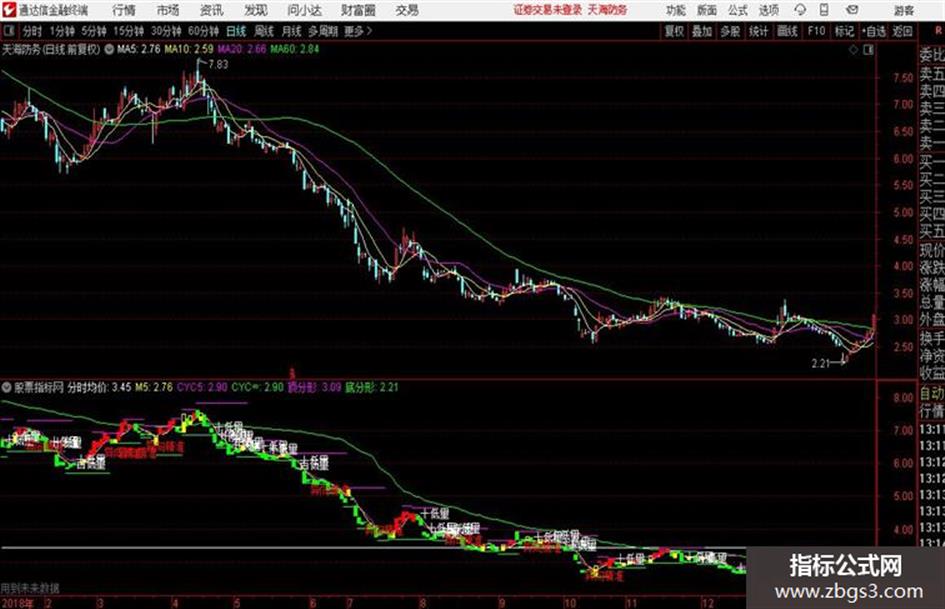This screenshot has width=945, height=609.
Task: Click the 7.00 tick on main price axis
Action: (x=903, y=104)
